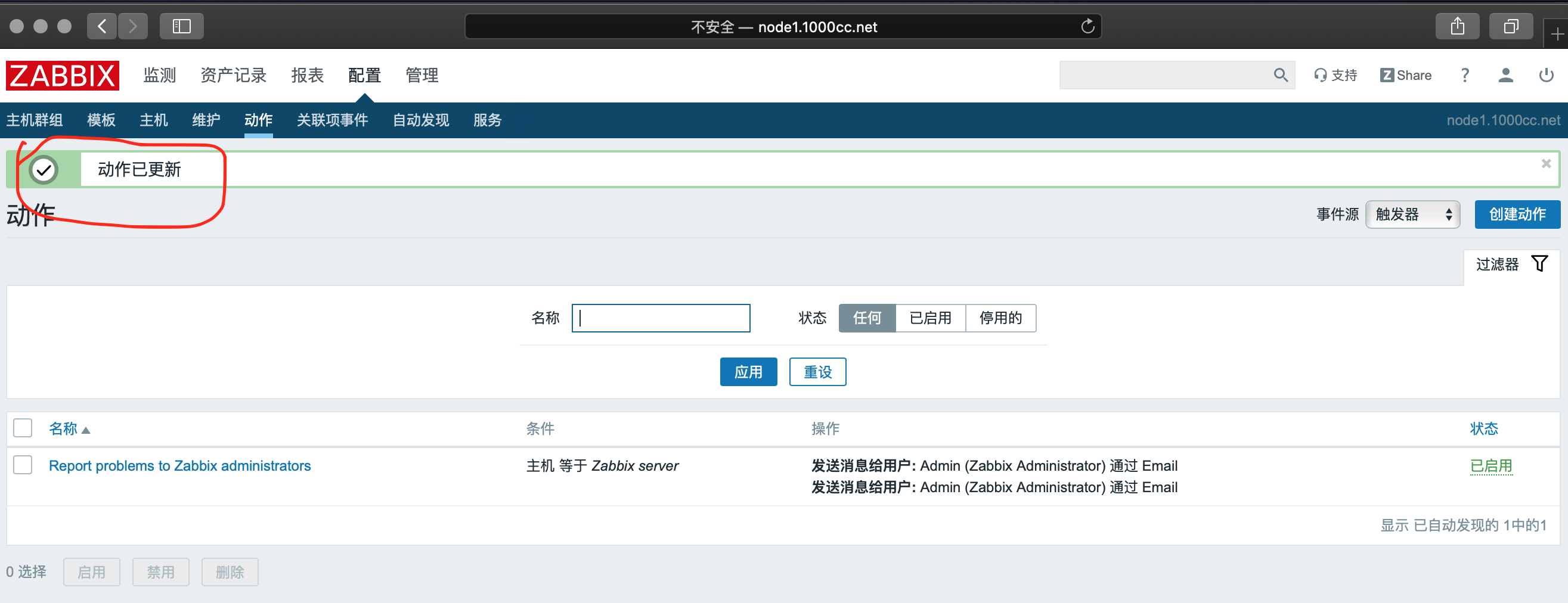The width and height of the screenshot is (1568, 603).
Task: Open the 监测 top menu
Action: [x=159, y=76]
